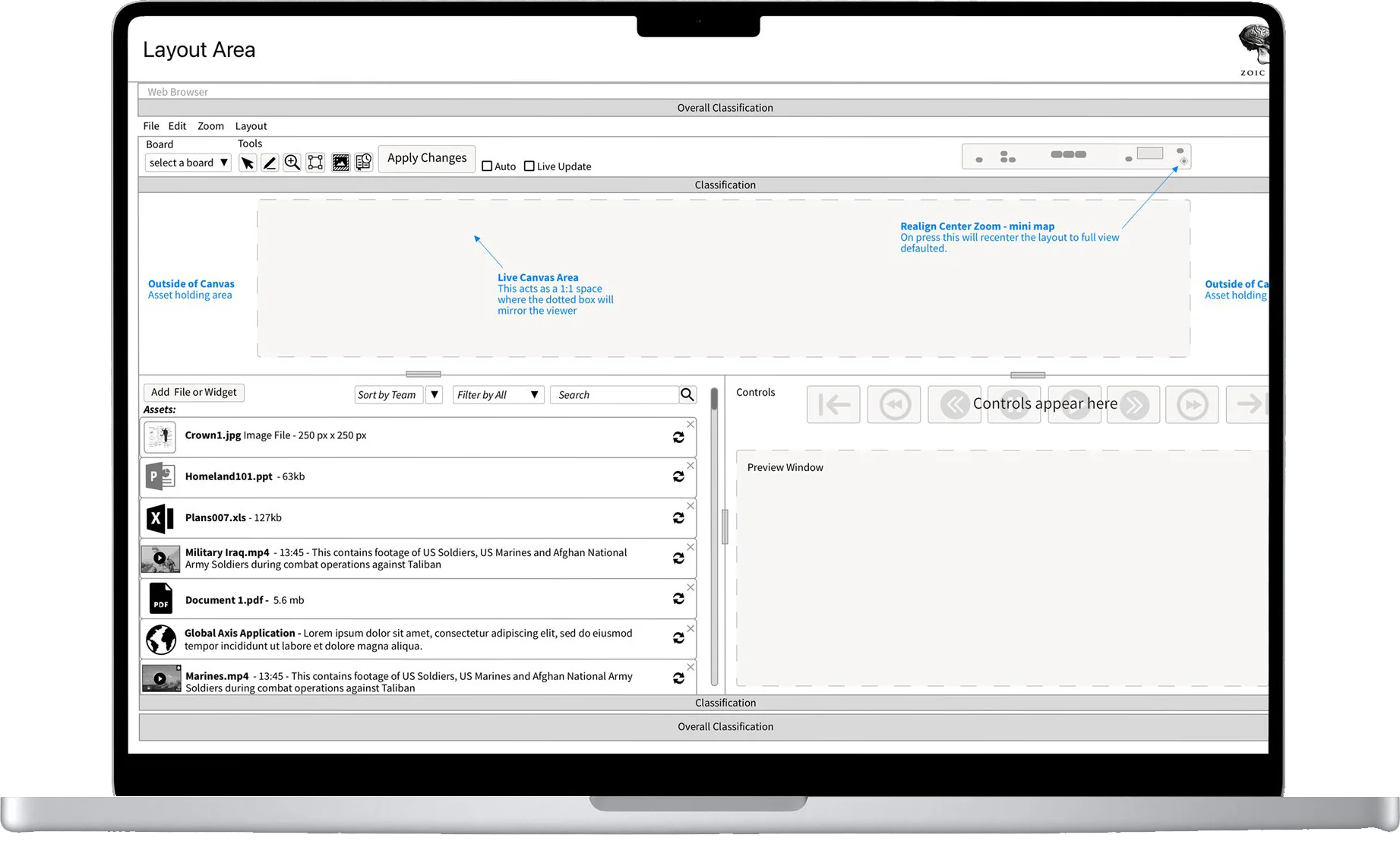Click the double-right step forward control

(x=1133, y=404)
